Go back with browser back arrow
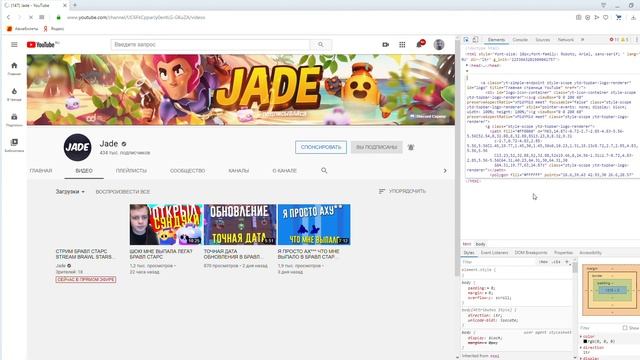Viewport: 640px width, 360px height. (x=9, y=17)
